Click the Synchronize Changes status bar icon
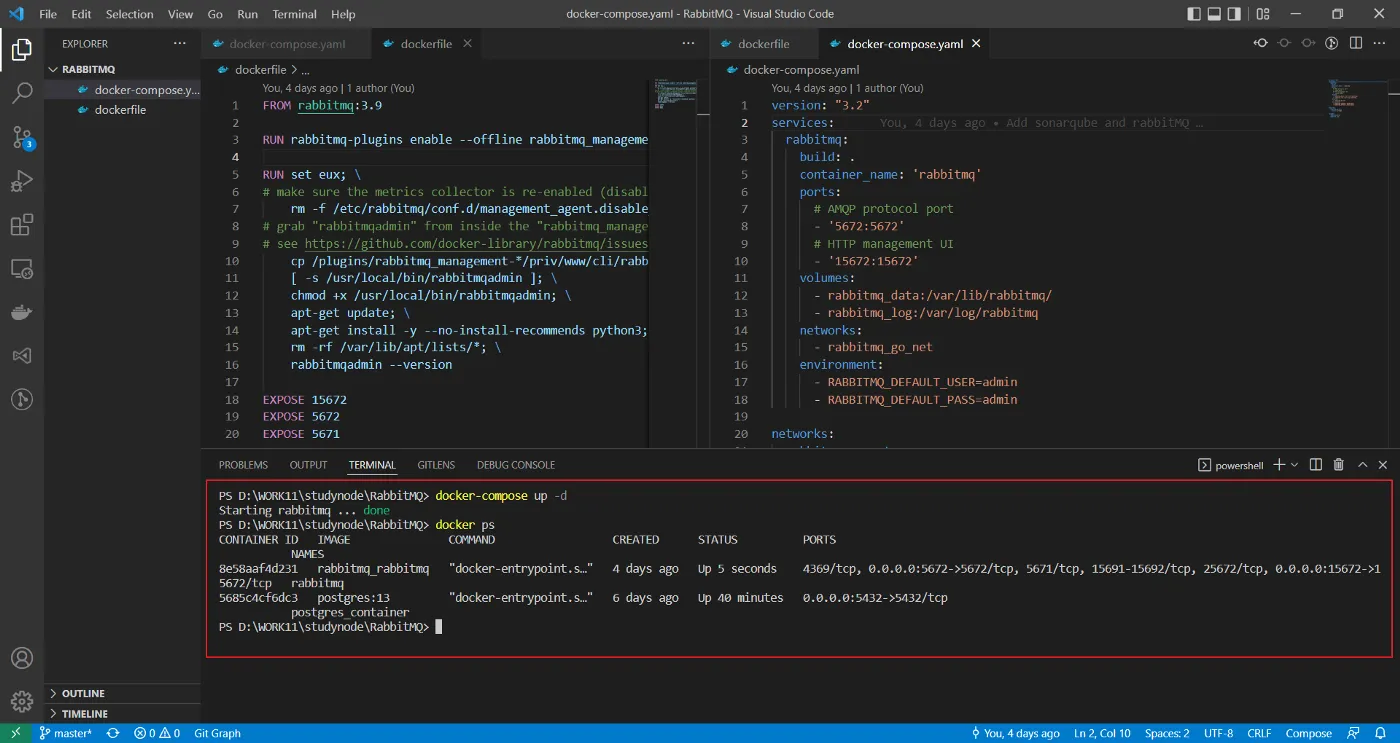The image size is (1400, 743). point(113,733)
